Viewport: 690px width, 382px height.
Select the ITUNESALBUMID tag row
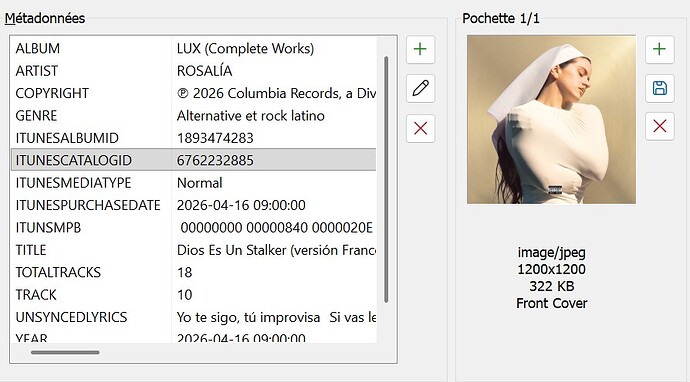(x=194, y=138)
